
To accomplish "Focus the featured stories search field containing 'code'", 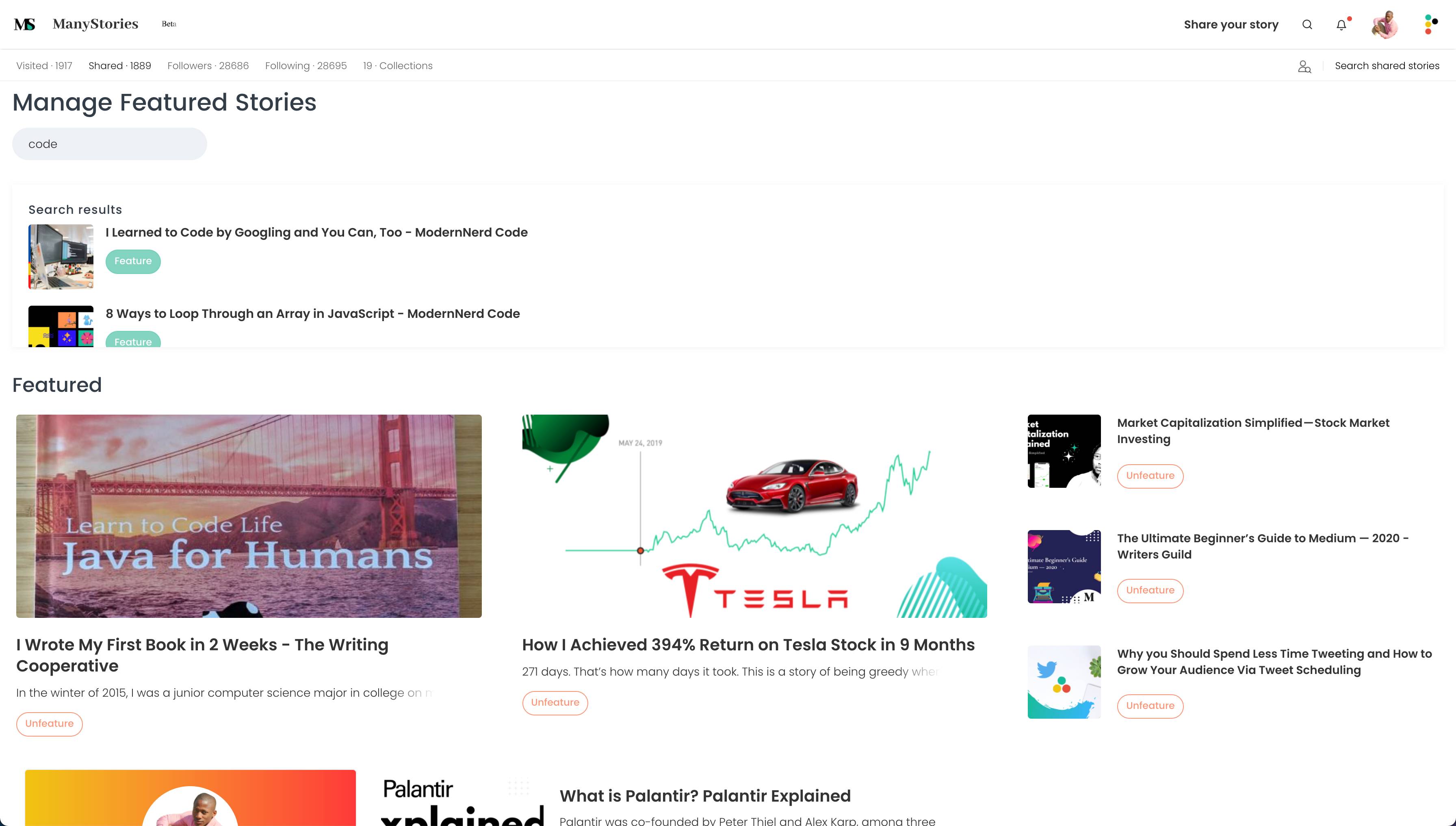I will pyautogui.click(x=109, y=144).
